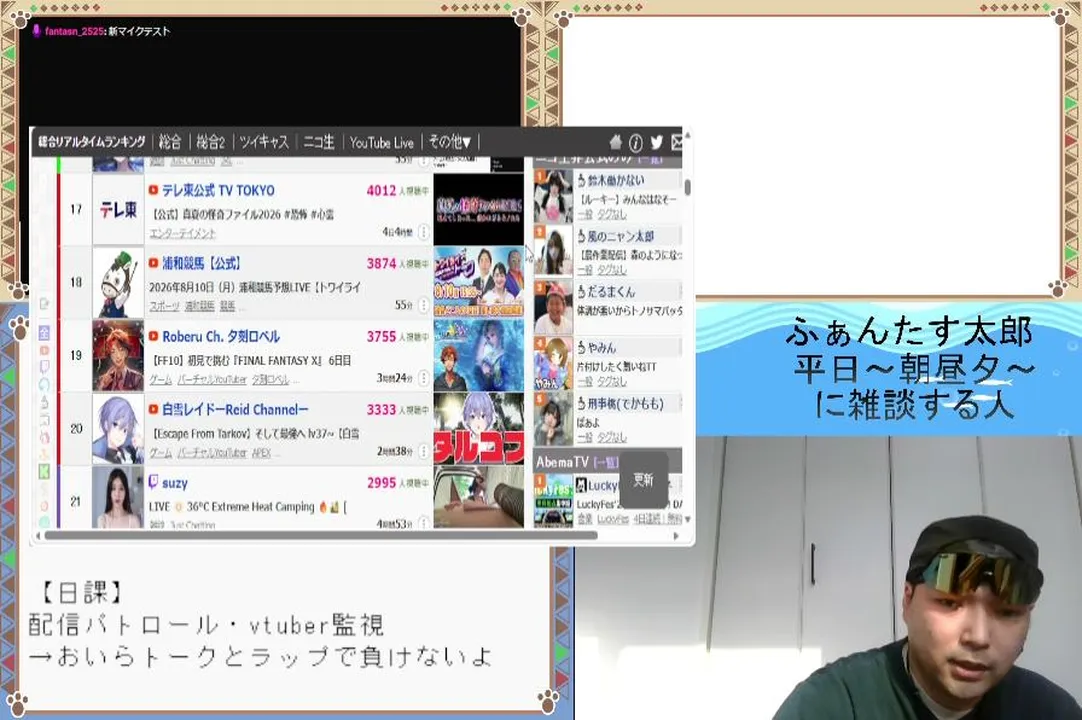The height and width of the screenshot is (720, 1082).
Task: Click purple microphone icon beside fantasn_2525
Action: pos(37,30)
